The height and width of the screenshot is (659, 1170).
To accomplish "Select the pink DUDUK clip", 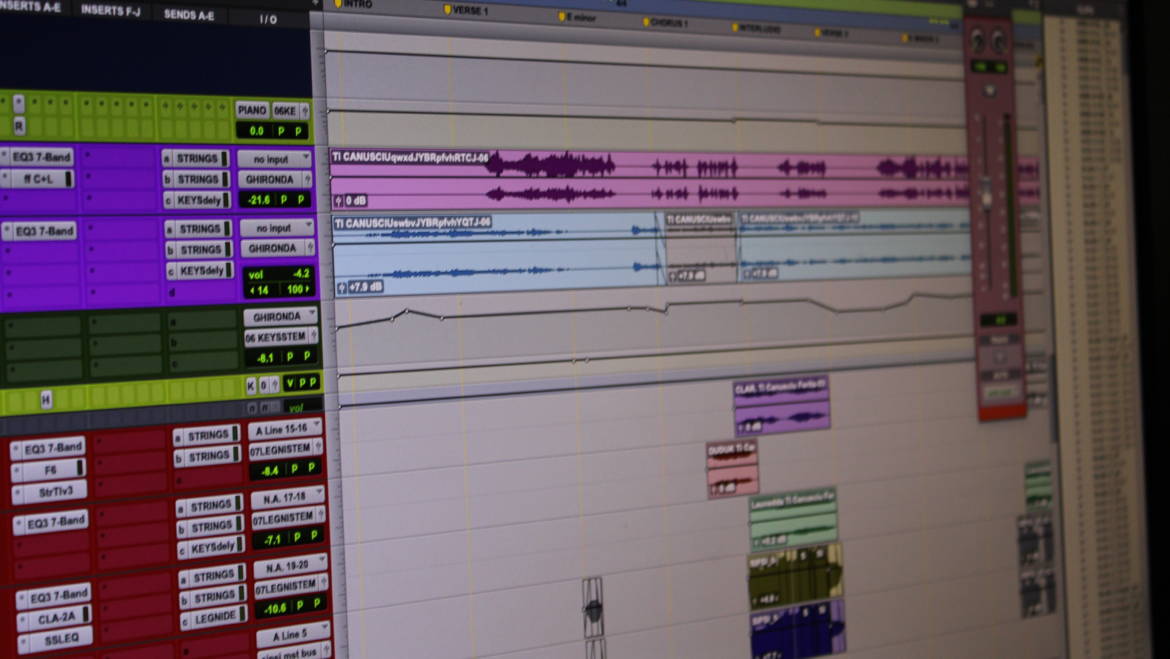I will pyautogui.click(x=733, y=469).
